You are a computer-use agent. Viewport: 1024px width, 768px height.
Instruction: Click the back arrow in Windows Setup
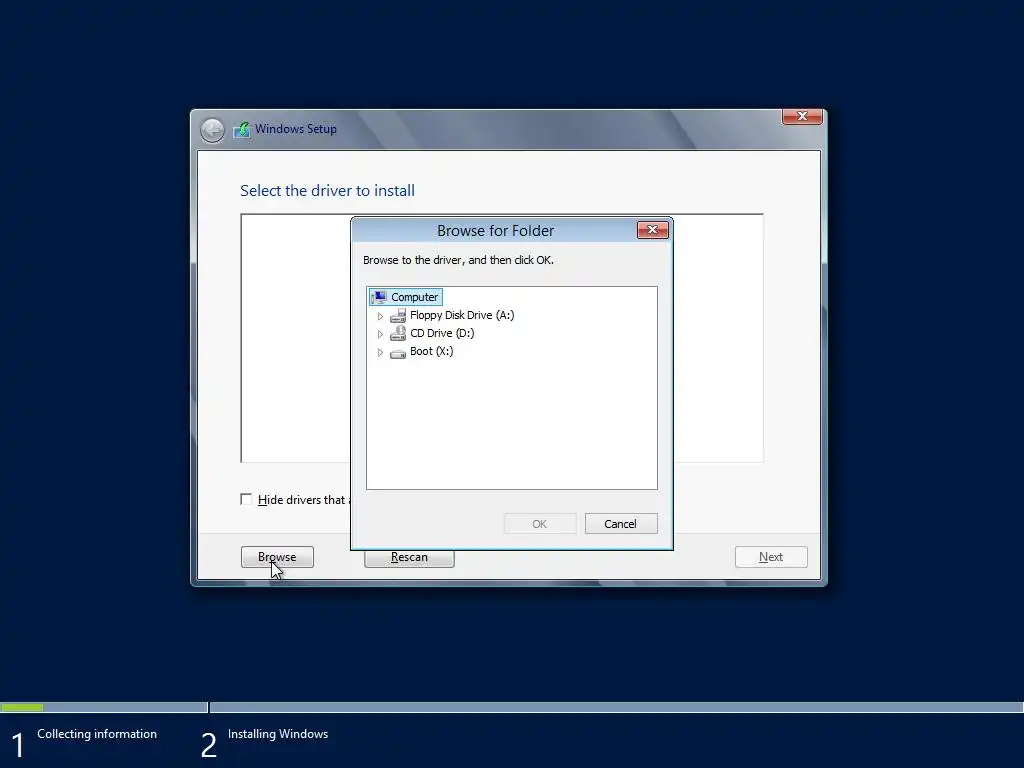pos(212,130)
